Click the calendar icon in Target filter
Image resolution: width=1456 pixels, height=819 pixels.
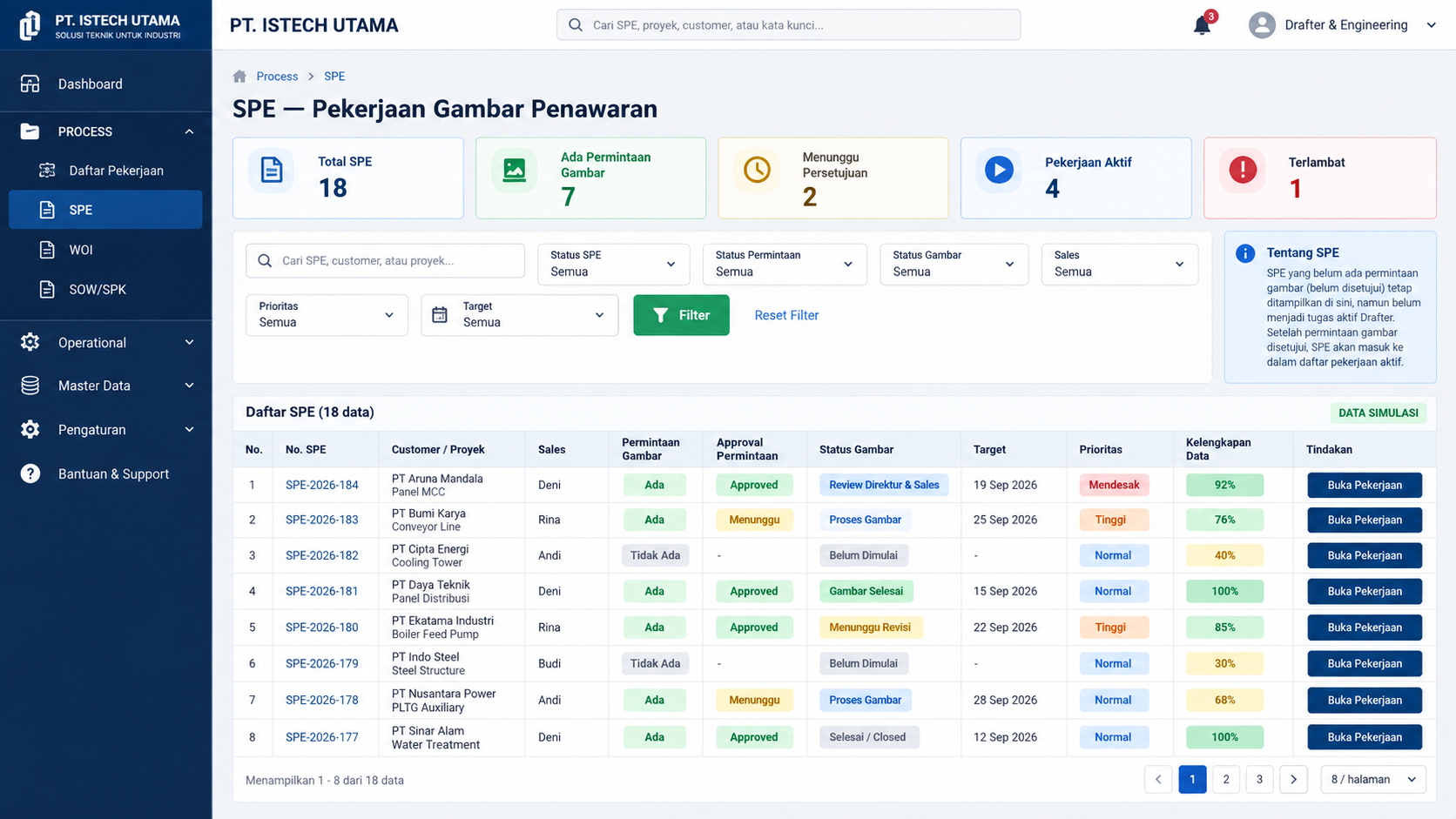click(440, 315)
